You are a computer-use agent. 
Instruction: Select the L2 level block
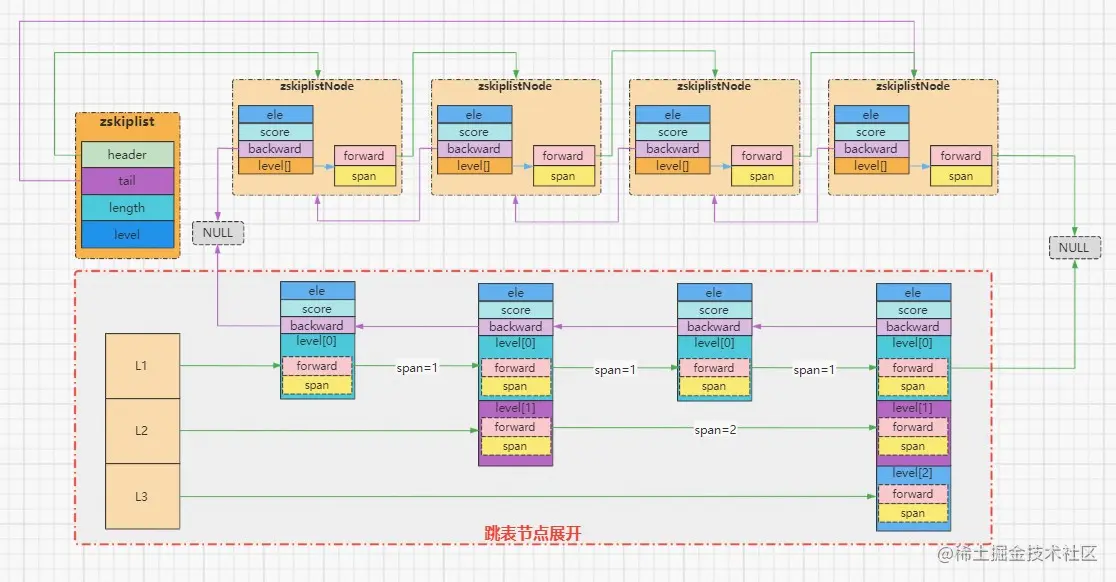pos(142,430)
